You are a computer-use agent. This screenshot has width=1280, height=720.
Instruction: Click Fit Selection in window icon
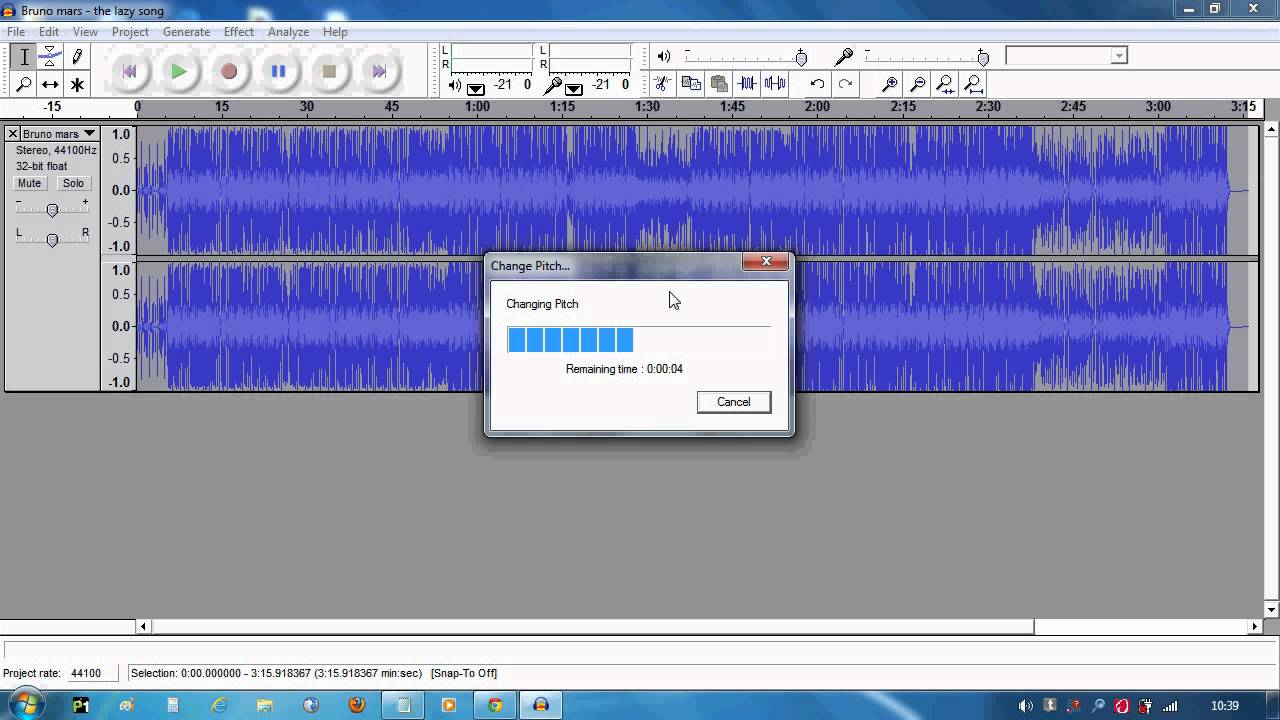(x=945, y=84)
